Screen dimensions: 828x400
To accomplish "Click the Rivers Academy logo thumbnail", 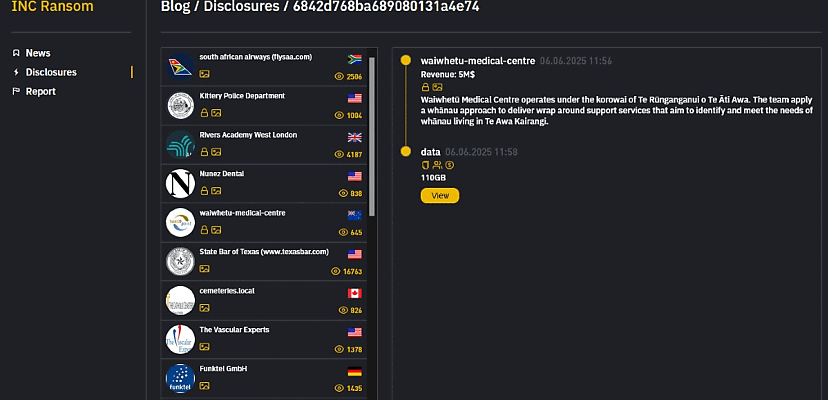I will pos(180,144).
